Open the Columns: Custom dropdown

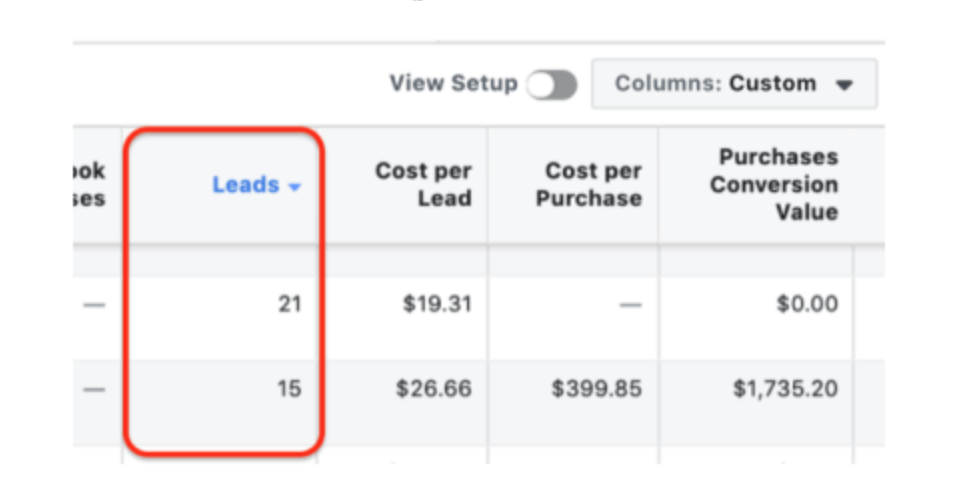[734, 84]
